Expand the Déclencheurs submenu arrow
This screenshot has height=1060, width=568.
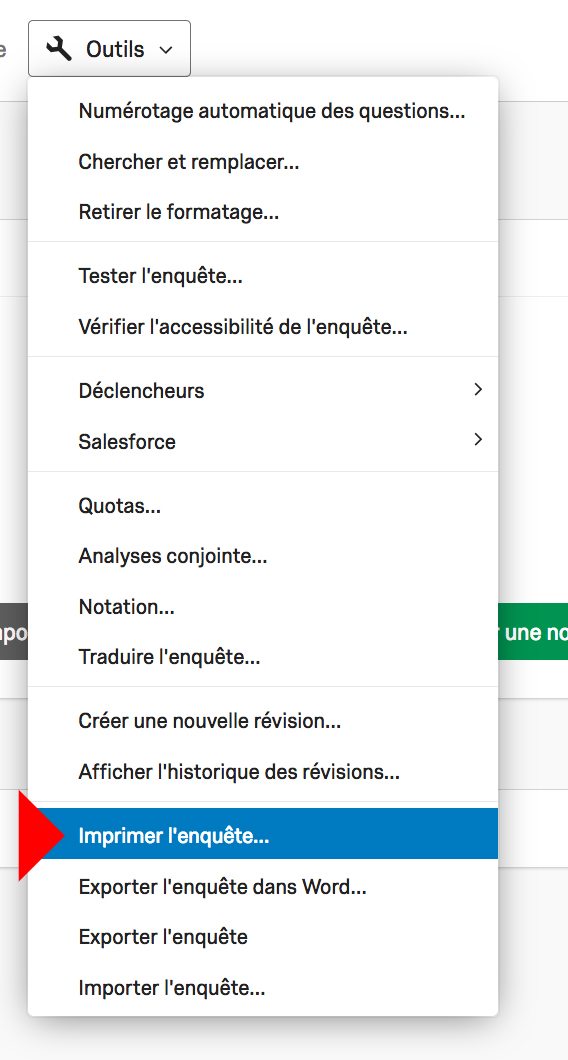tap(478, 389)
